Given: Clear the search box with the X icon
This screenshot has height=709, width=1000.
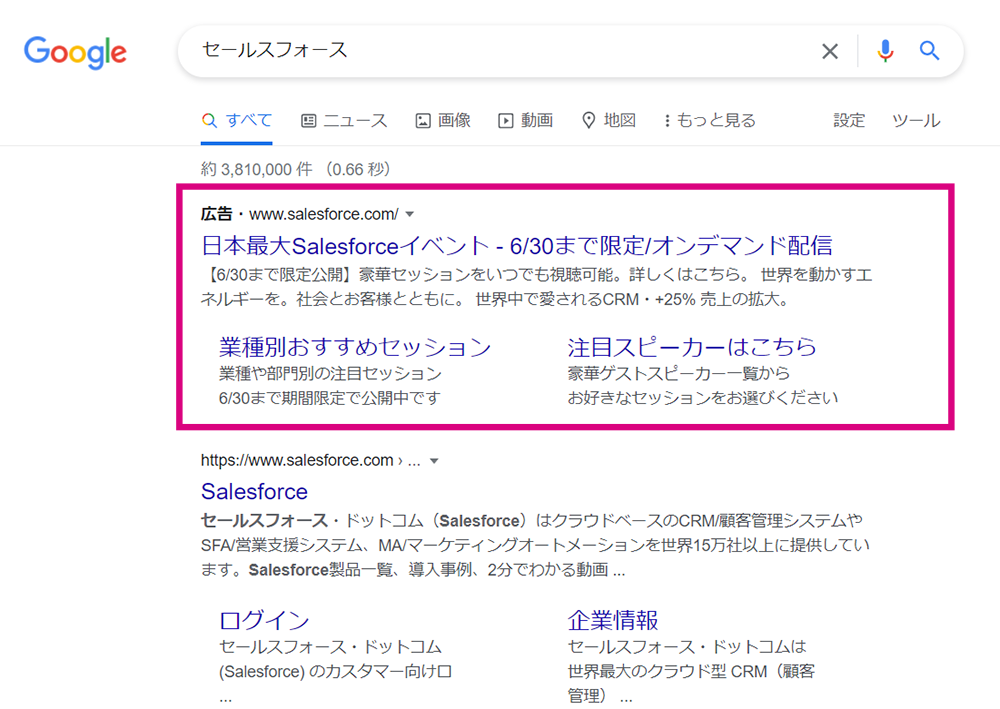Looking at the screenshot, I should coord(830,51).
